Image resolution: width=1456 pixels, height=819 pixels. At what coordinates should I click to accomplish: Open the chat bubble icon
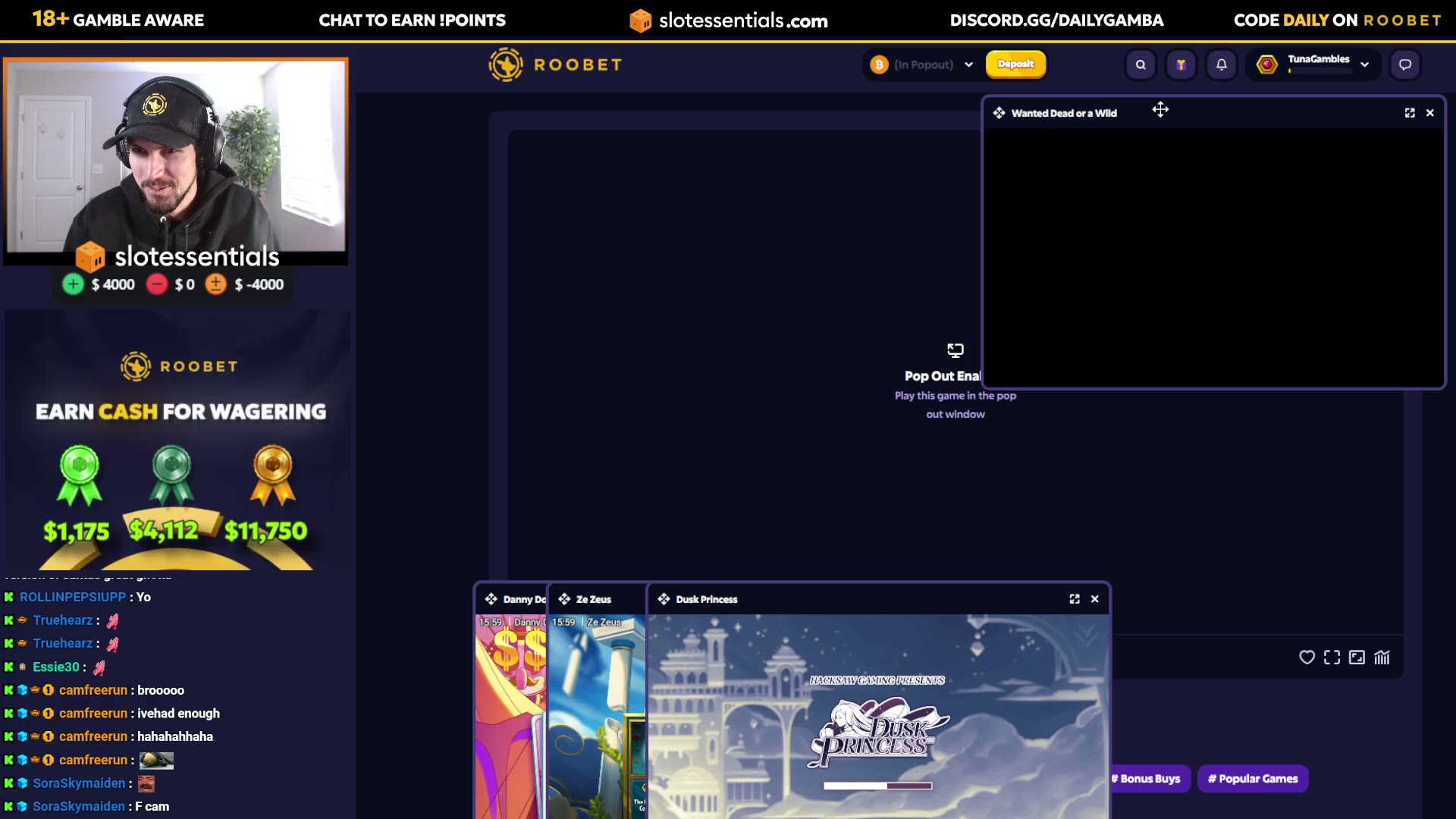[1405, 64]
